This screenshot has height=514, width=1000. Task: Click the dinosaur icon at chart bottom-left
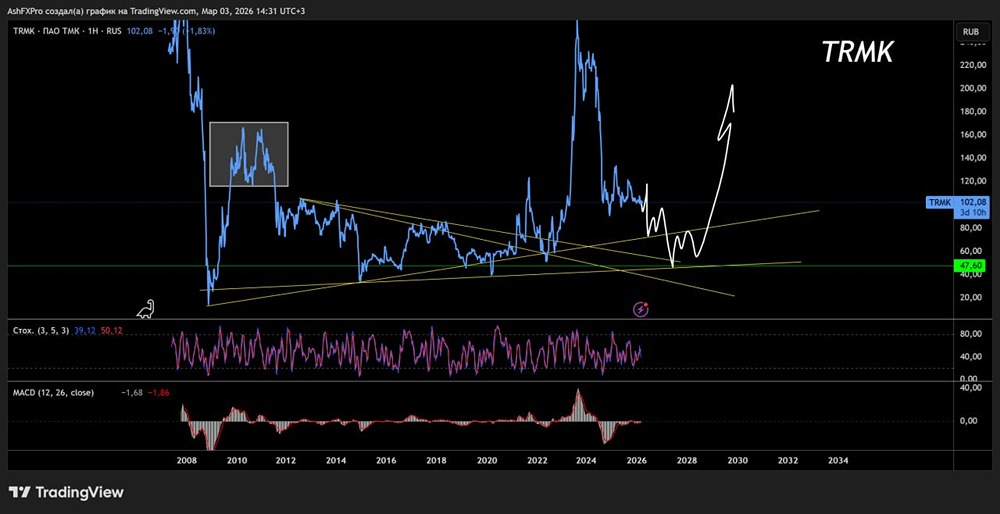coord(147,309)
